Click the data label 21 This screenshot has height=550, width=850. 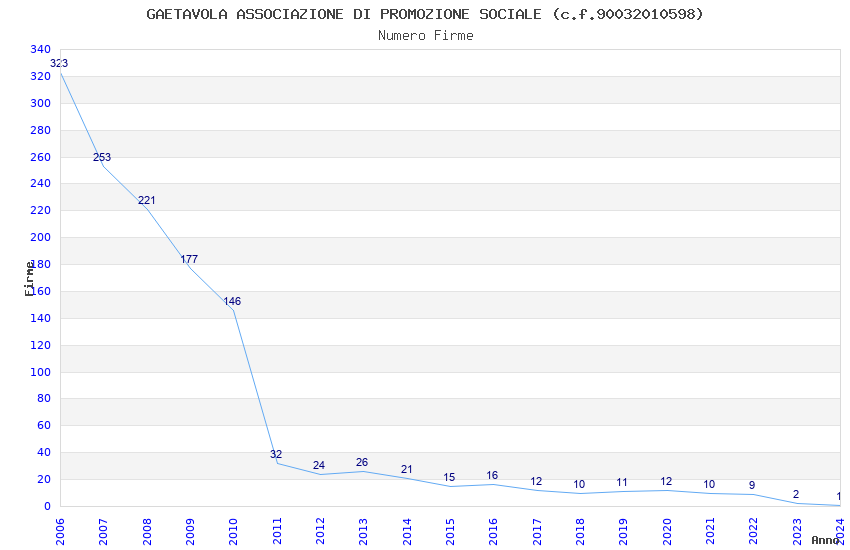pos(407,470)
